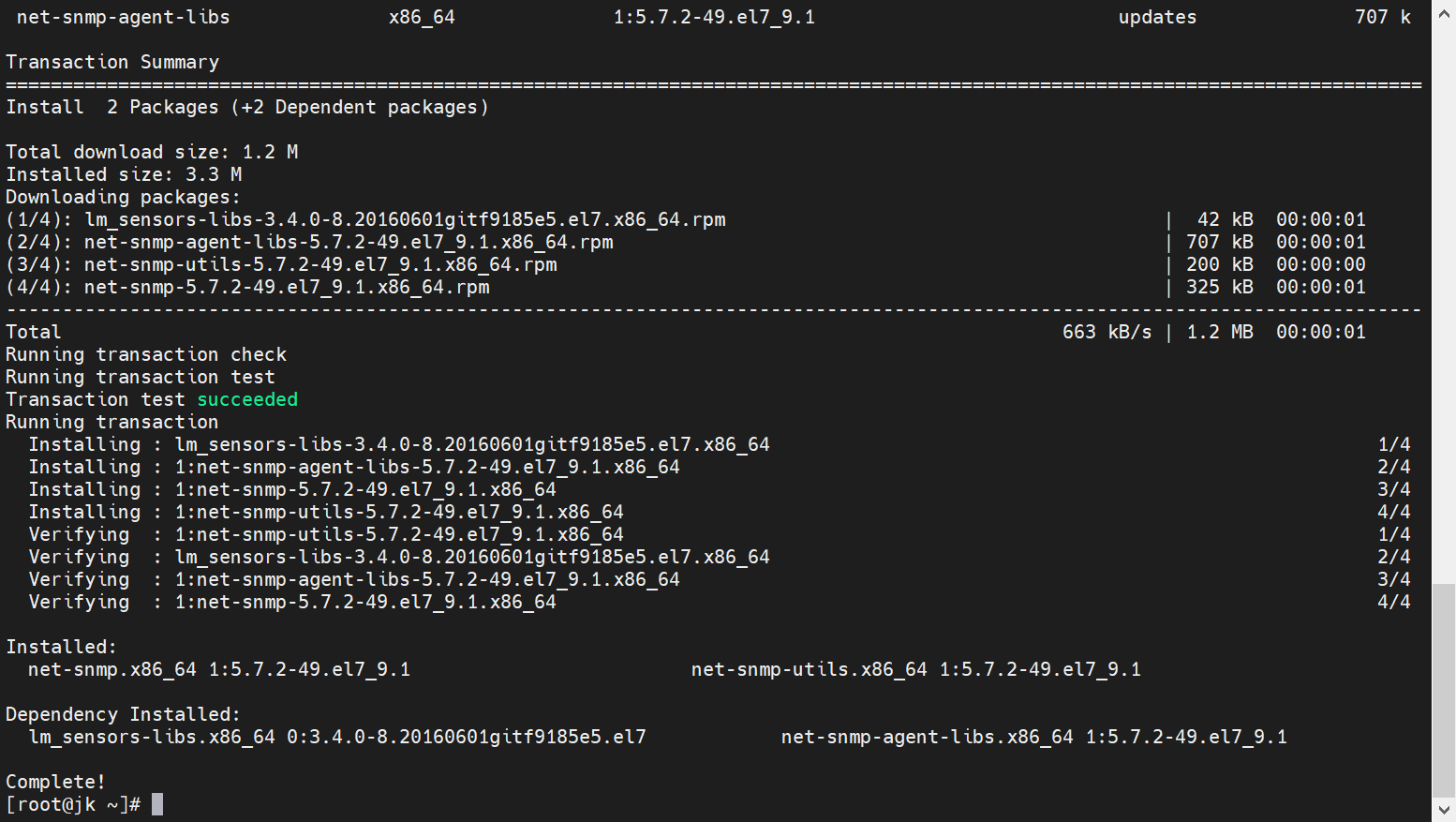This screenshot has height=822, width=1456.
Task: Click the "Total download size: 1.2 M" line
Action: (x=152, y=152)
